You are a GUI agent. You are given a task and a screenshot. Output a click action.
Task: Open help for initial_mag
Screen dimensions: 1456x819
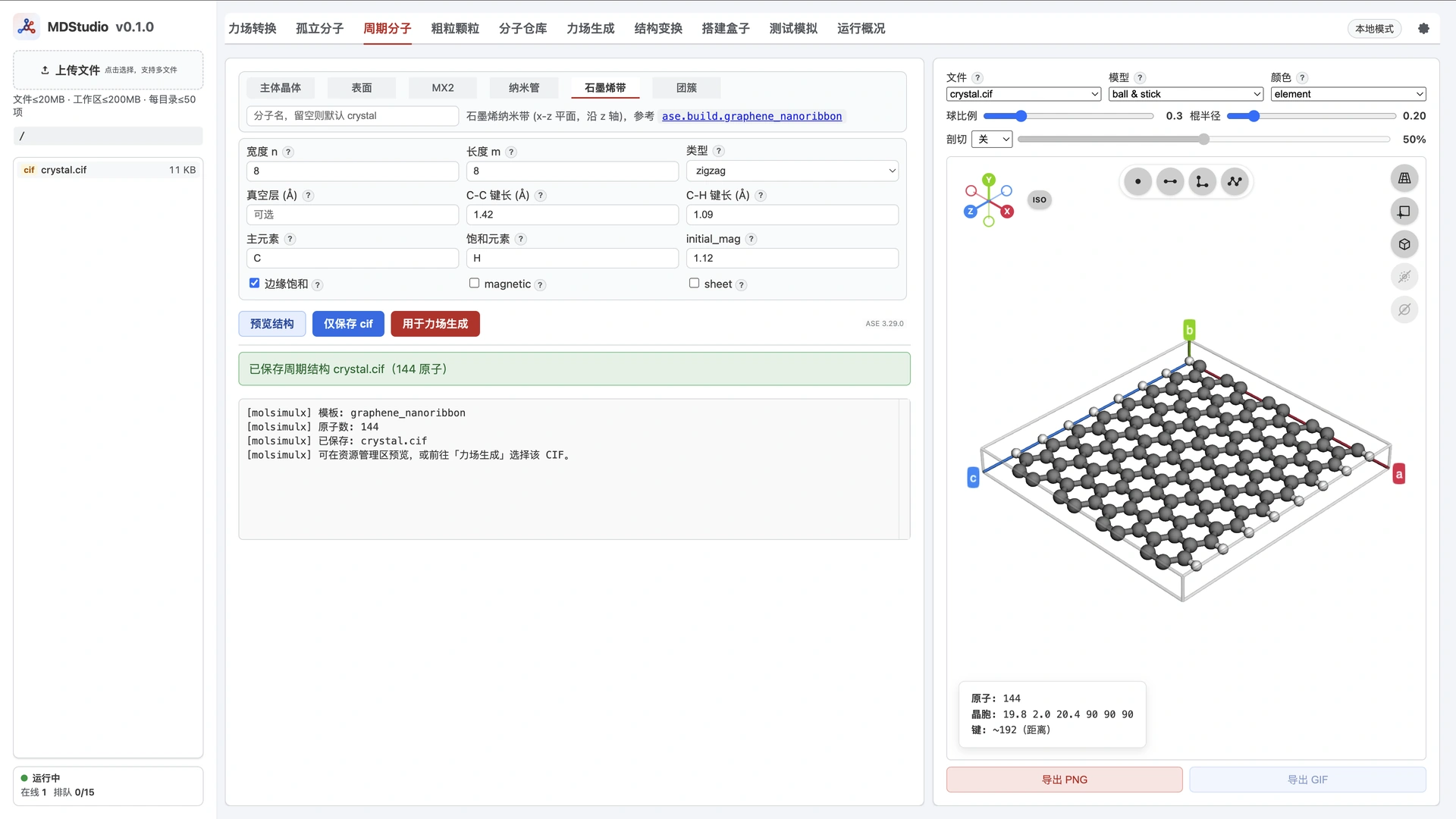[x=751, y=239]
